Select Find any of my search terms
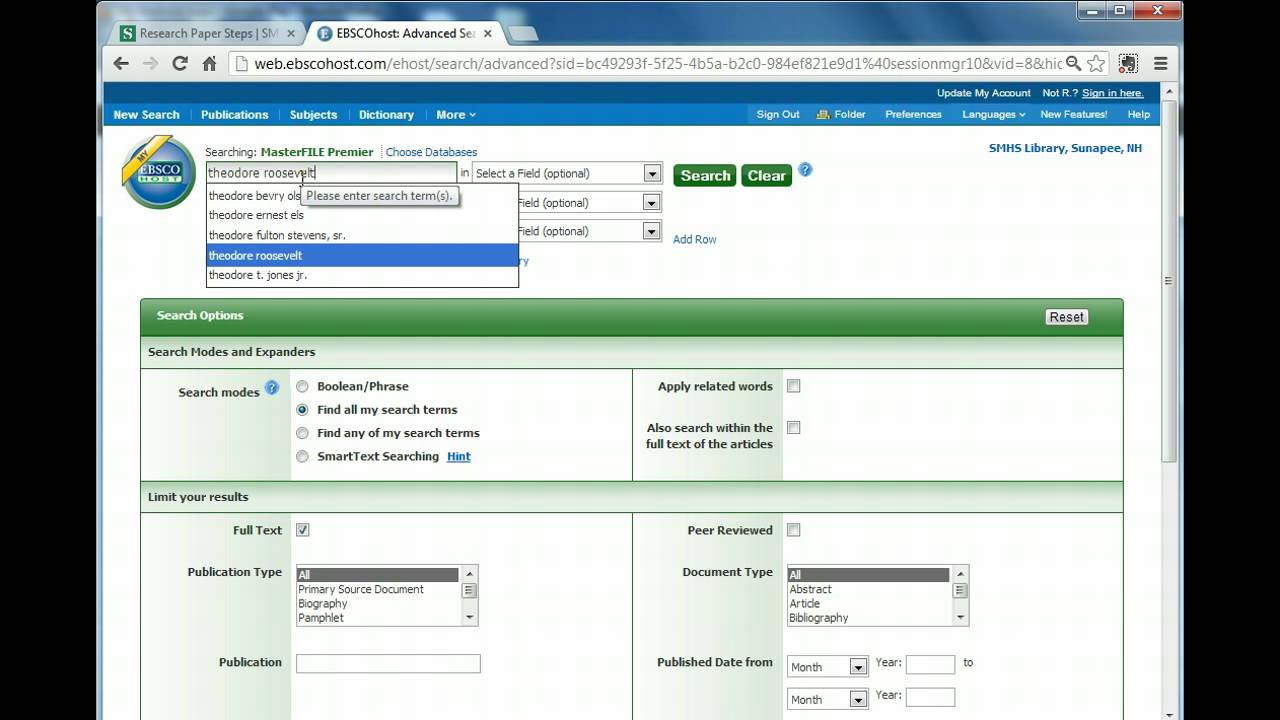The image size is (1280, 720). point(302,433)
